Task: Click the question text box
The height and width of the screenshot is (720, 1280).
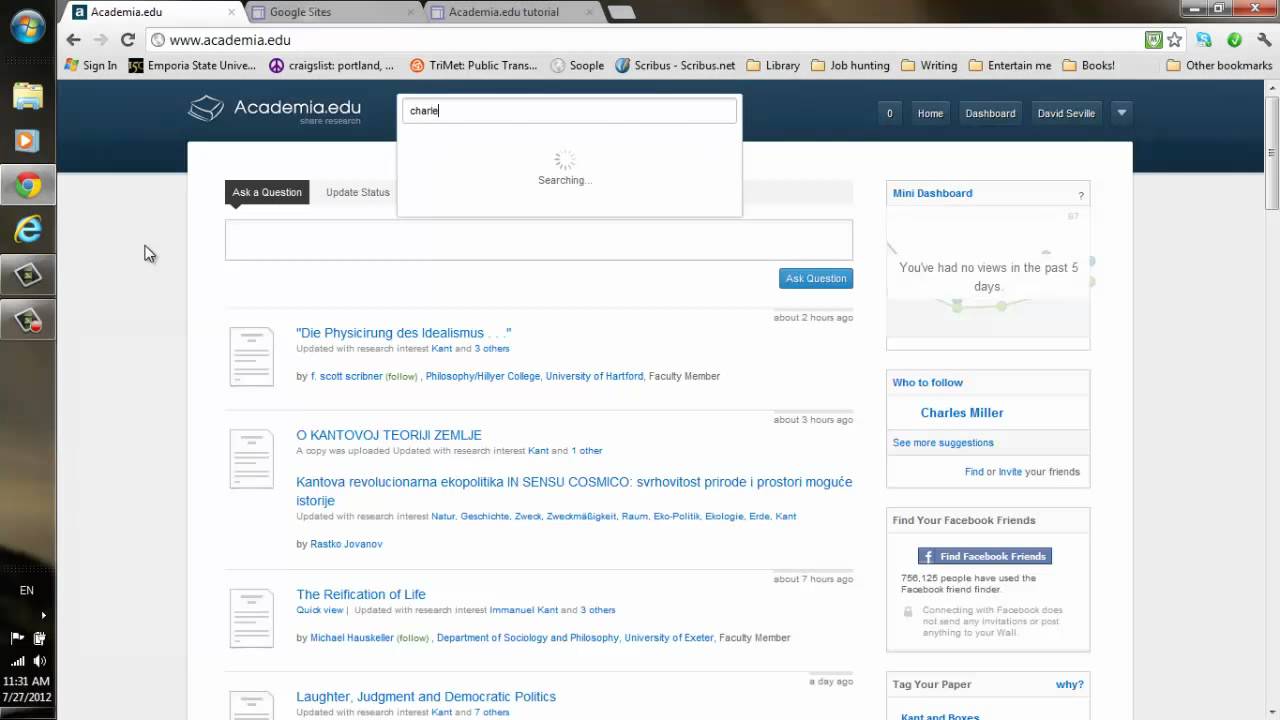Action: point(539,240)
